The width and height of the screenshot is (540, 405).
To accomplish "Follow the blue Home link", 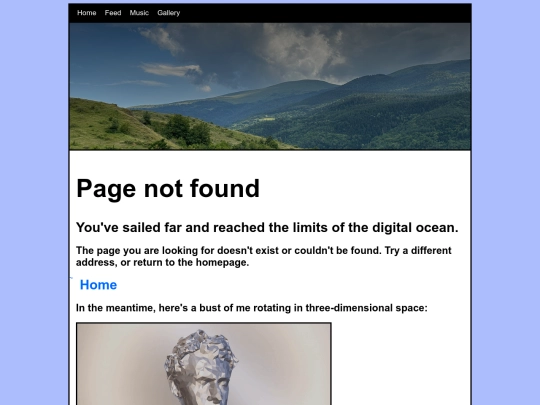I will coord(98,285).
